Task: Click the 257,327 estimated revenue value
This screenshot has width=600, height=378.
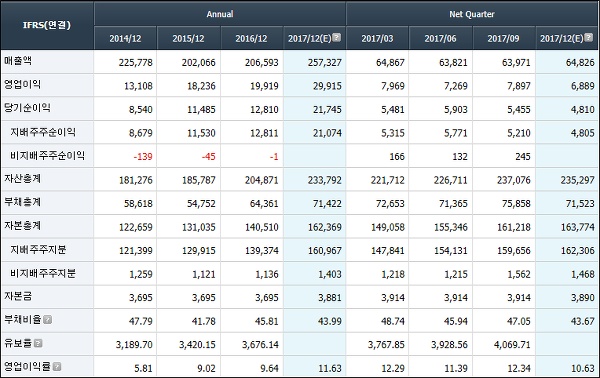Action: click(x=324, y=62)
